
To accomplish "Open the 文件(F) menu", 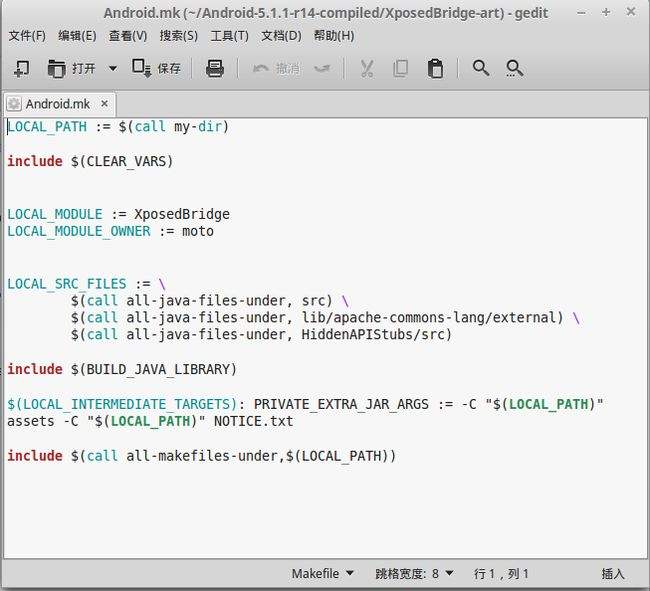I will 27,36.
